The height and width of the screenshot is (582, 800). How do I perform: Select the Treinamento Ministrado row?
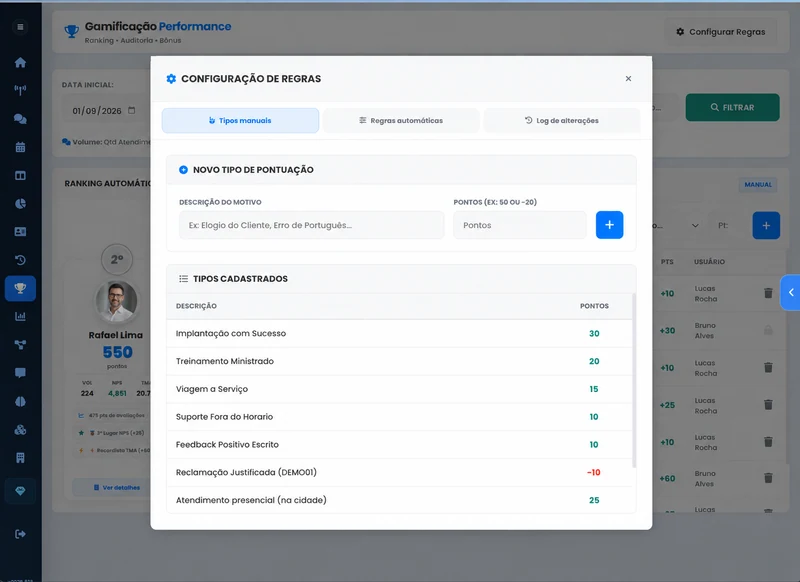pos(399,361)
